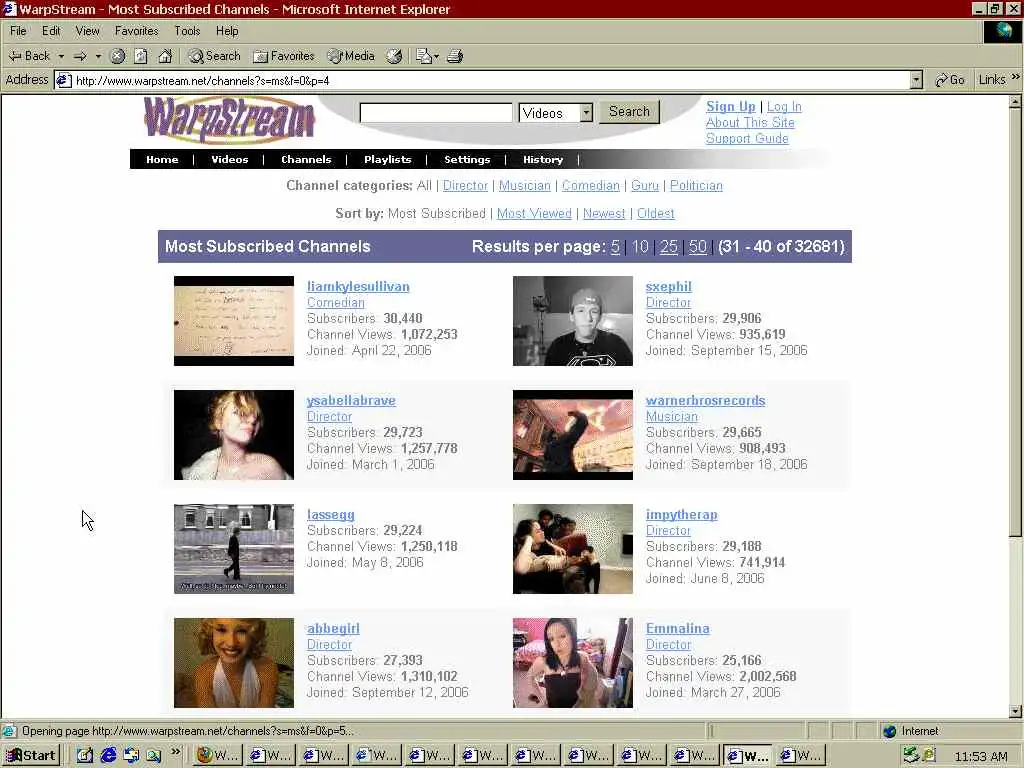This screenshot has height=768, width=1024.
Task: Click the Mail toolbar icon
Action: [423, 56]
